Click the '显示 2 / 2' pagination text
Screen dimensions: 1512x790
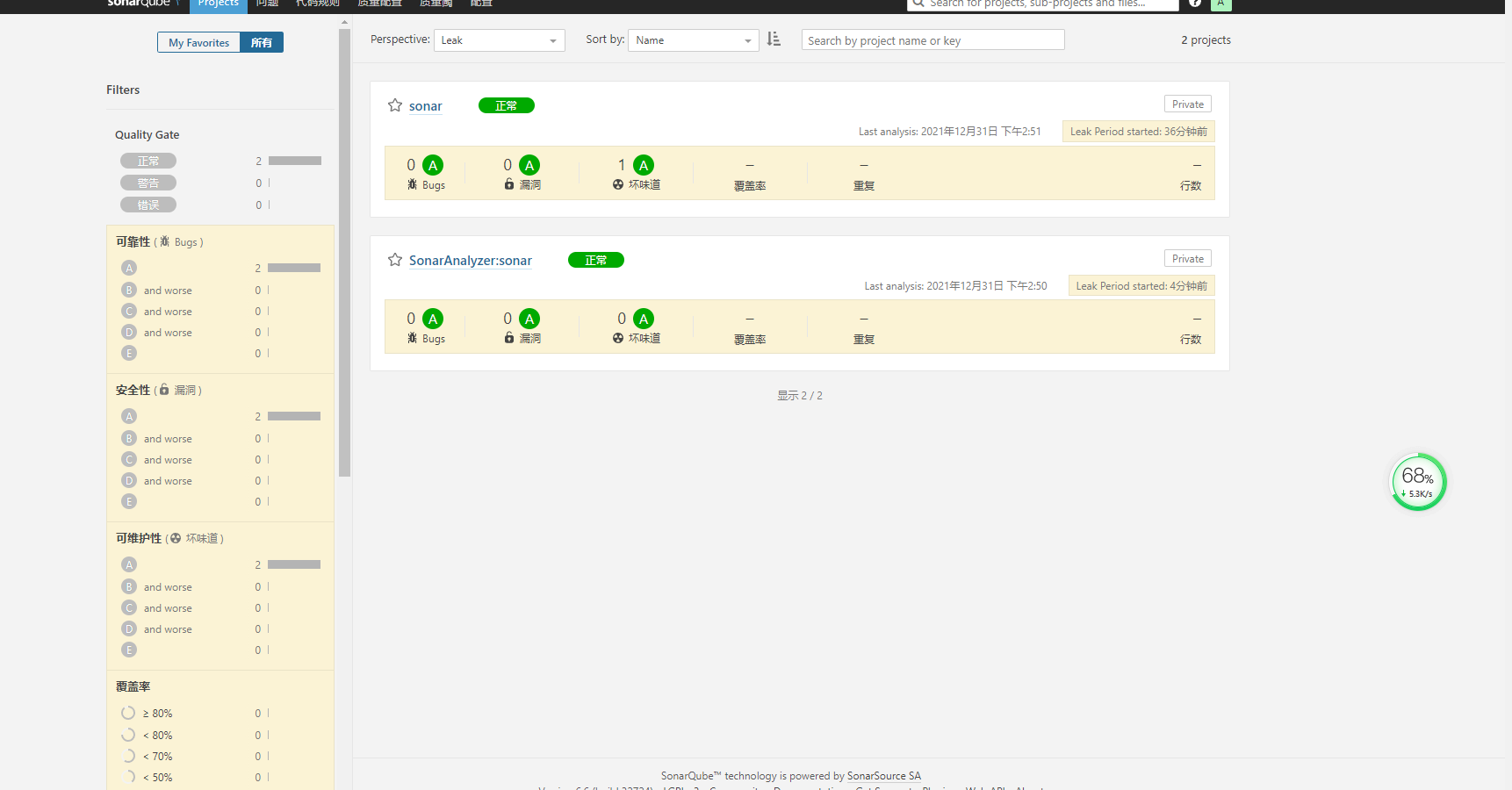click(x=800, y=396)
